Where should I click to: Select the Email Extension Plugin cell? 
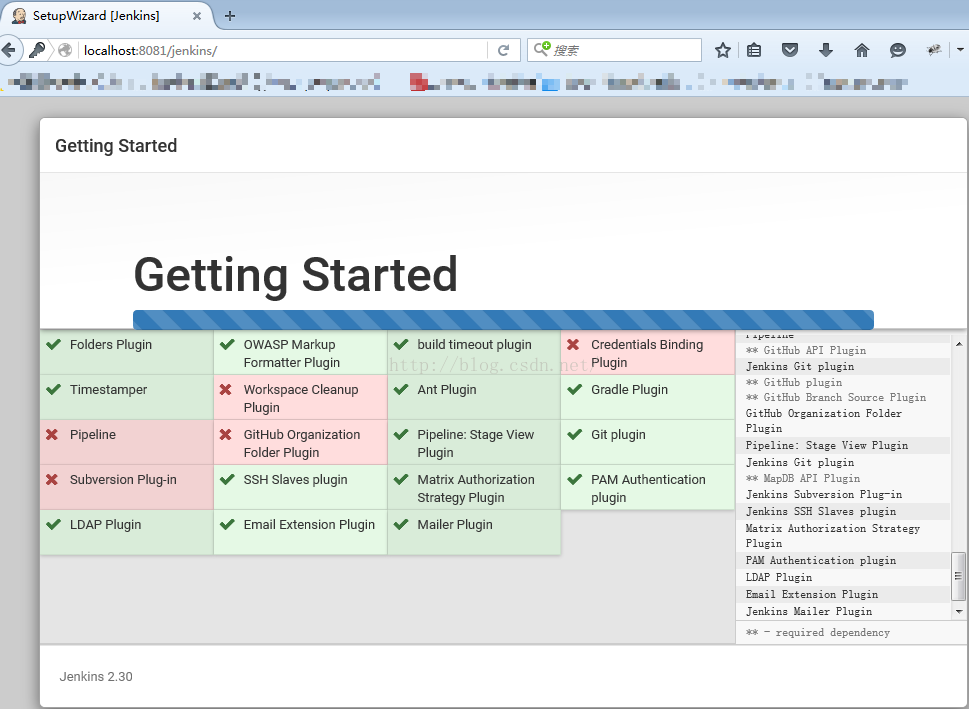pyautogui.click(x=300, y=532)
